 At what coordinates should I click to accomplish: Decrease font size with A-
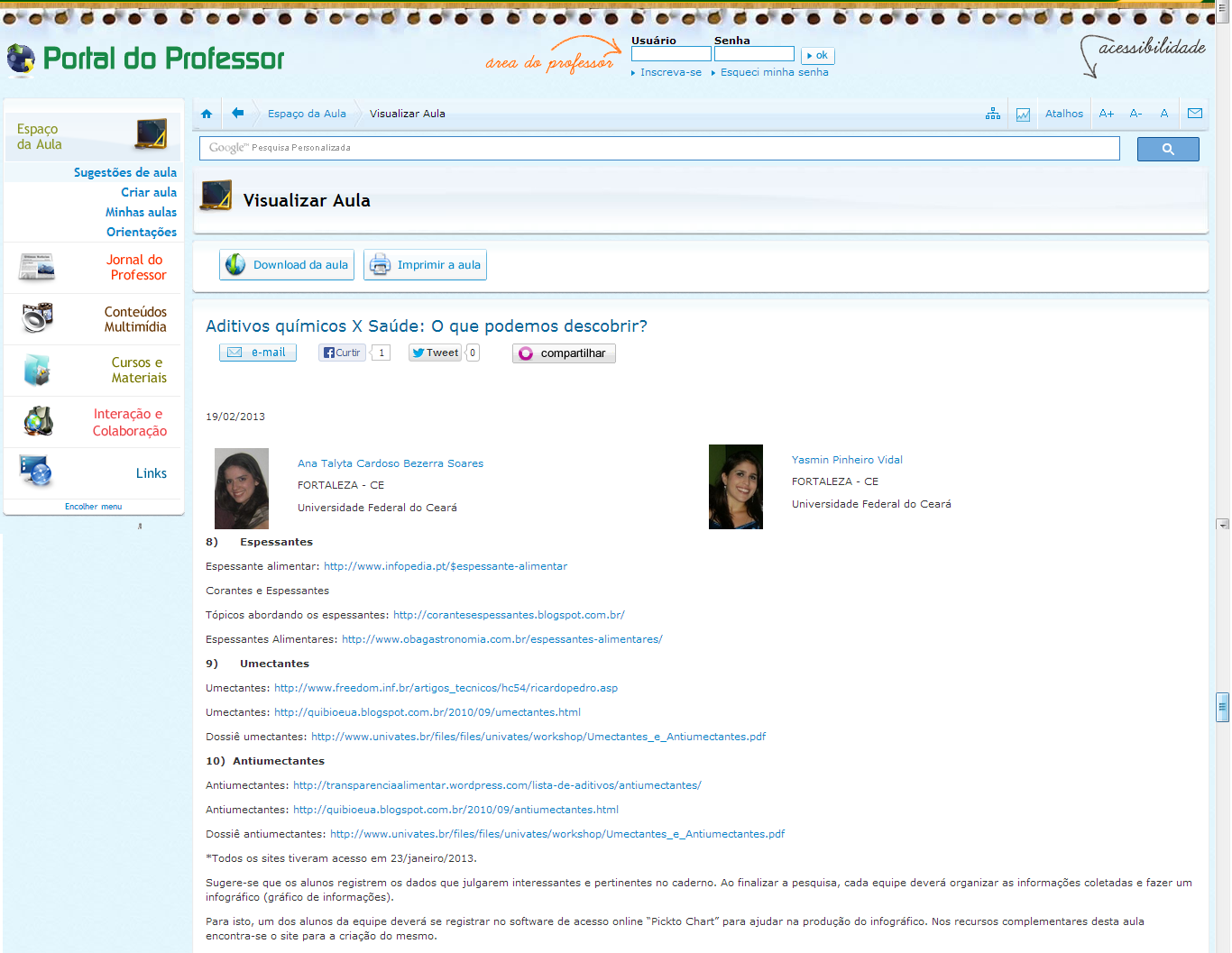pos(1135,114)
